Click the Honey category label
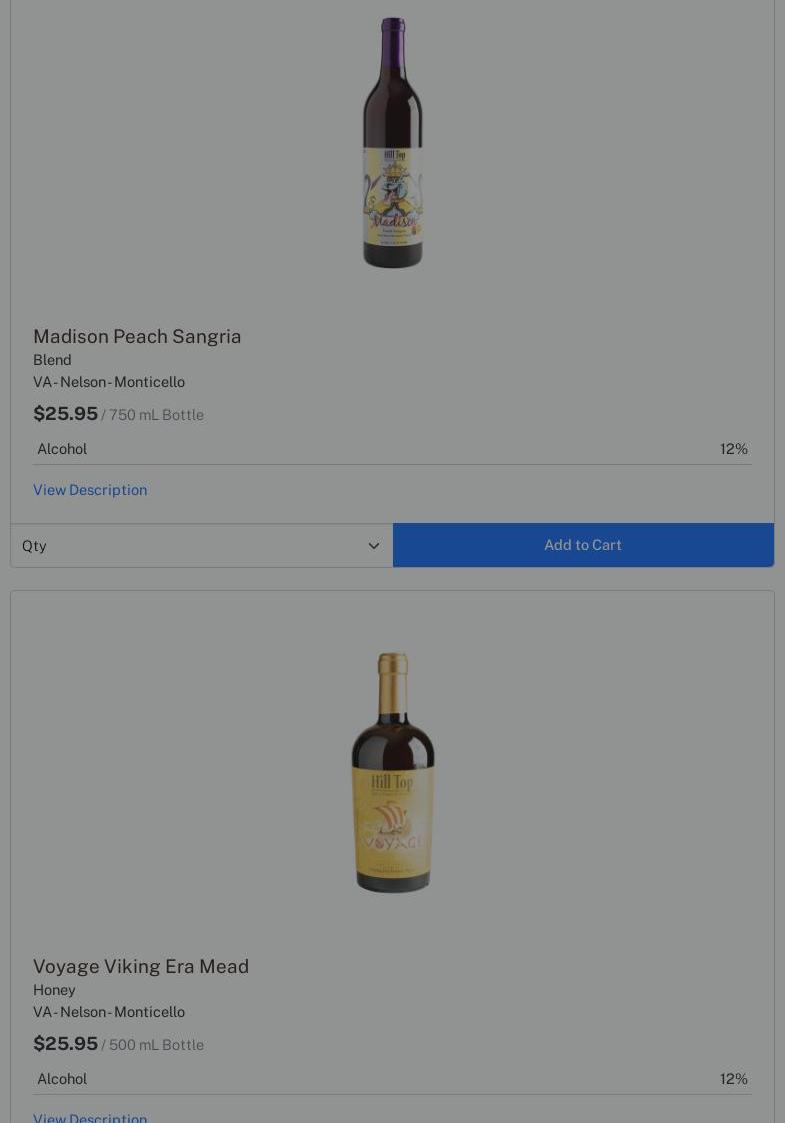785x1123 pixels. click(54, 990)
